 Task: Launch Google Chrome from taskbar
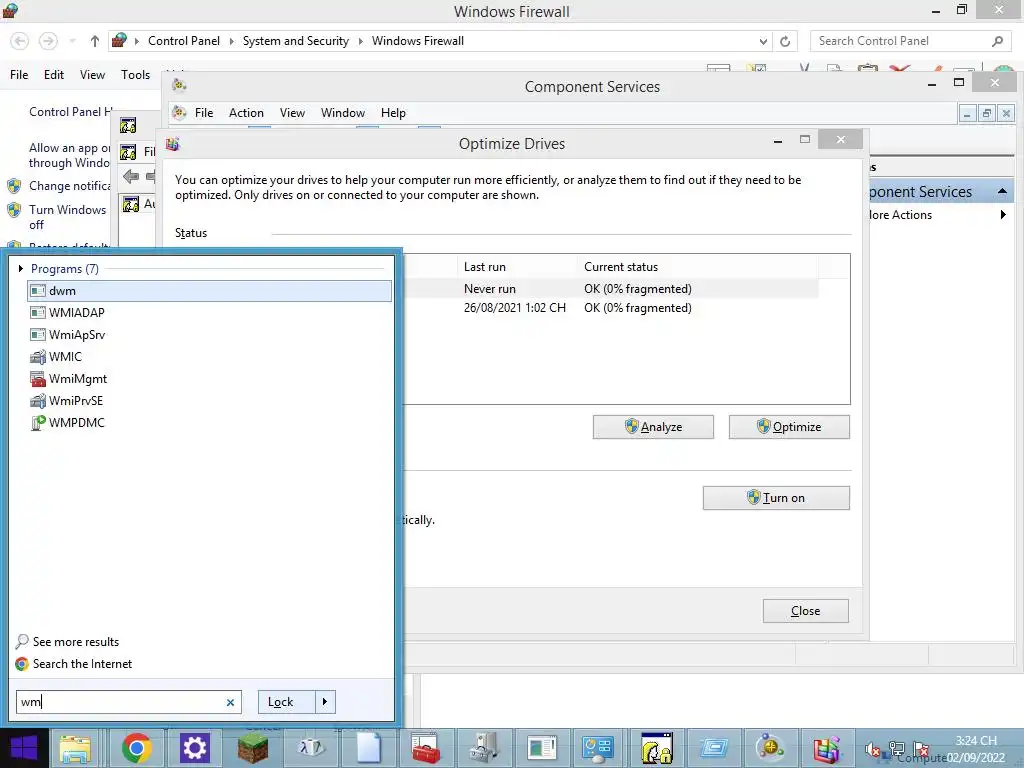(x=136, y=748)
